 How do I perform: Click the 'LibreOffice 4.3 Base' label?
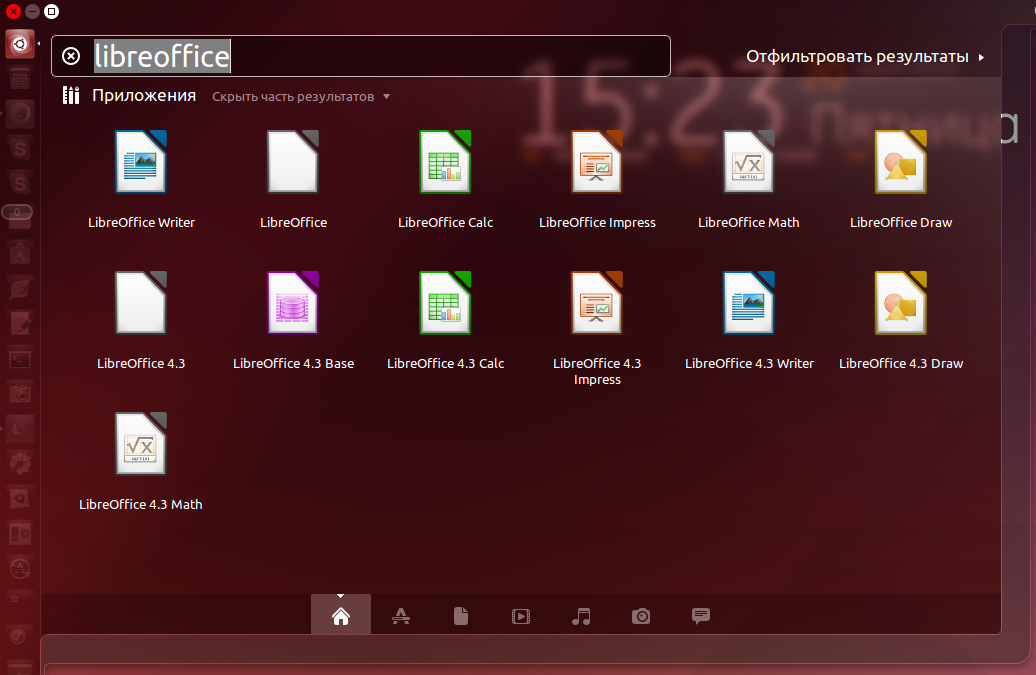tap(293, 363)
